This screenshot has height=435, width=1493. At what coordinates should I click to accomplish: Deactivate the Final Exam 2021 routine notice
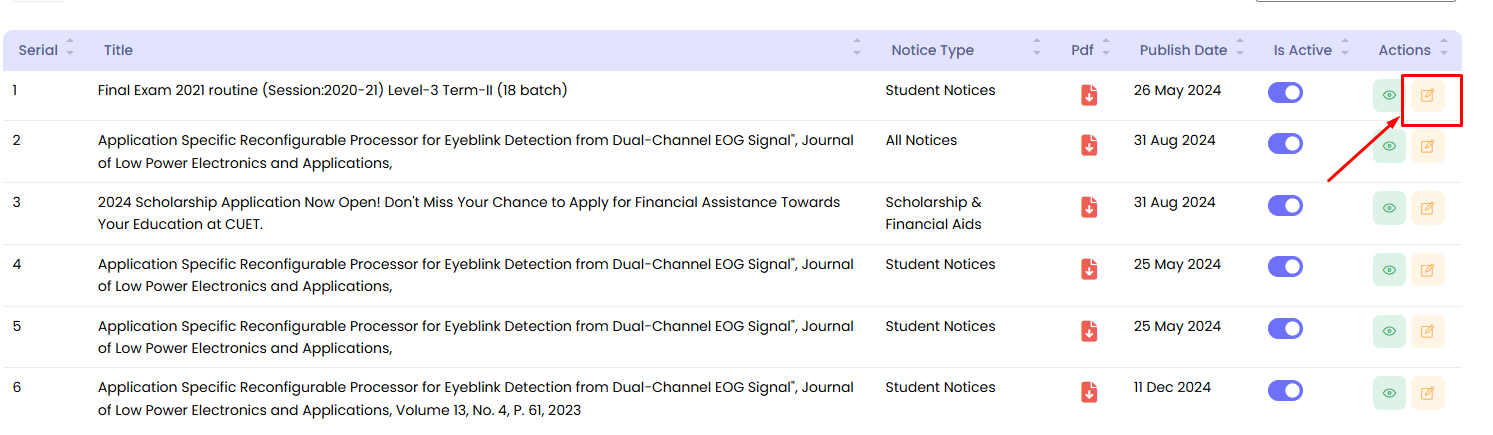point(1285,92)
